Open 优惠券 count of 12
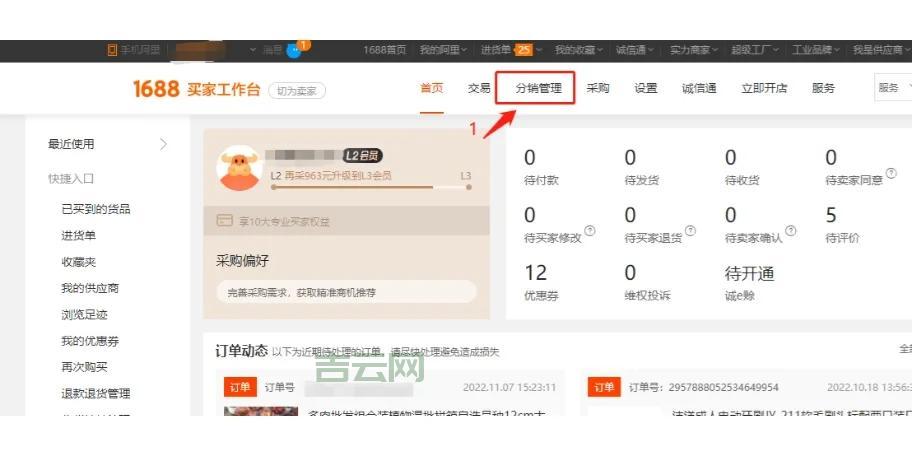This screenshot has width=912, height=456. tap(541, 283)
